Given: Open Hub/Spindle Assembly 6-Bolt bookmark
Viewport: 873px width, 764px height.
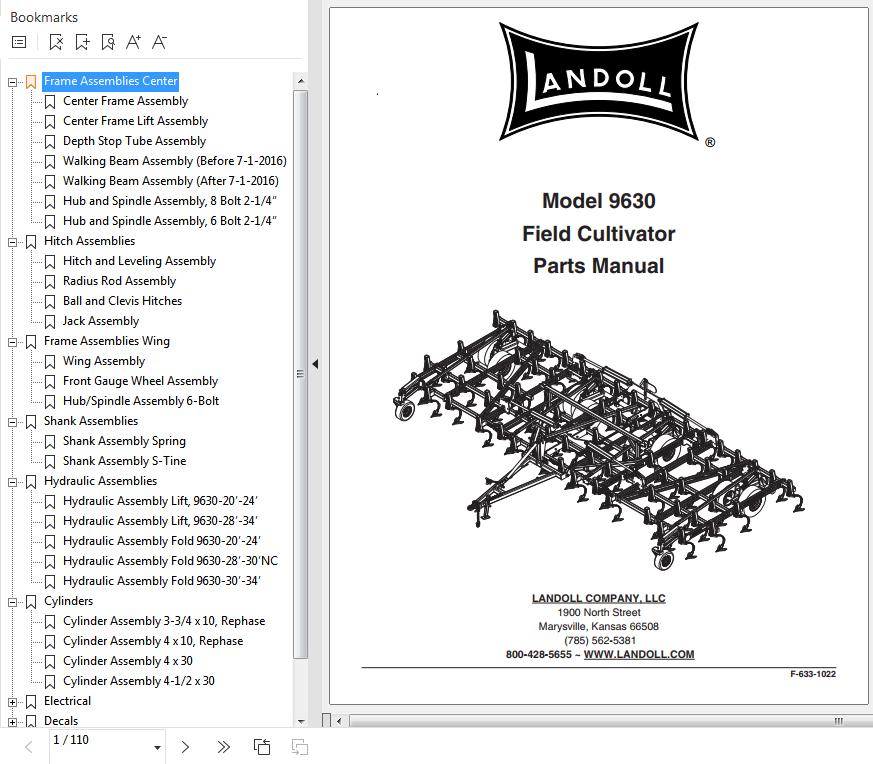Looking at the screenshot, I should click(x=141, y=401).
